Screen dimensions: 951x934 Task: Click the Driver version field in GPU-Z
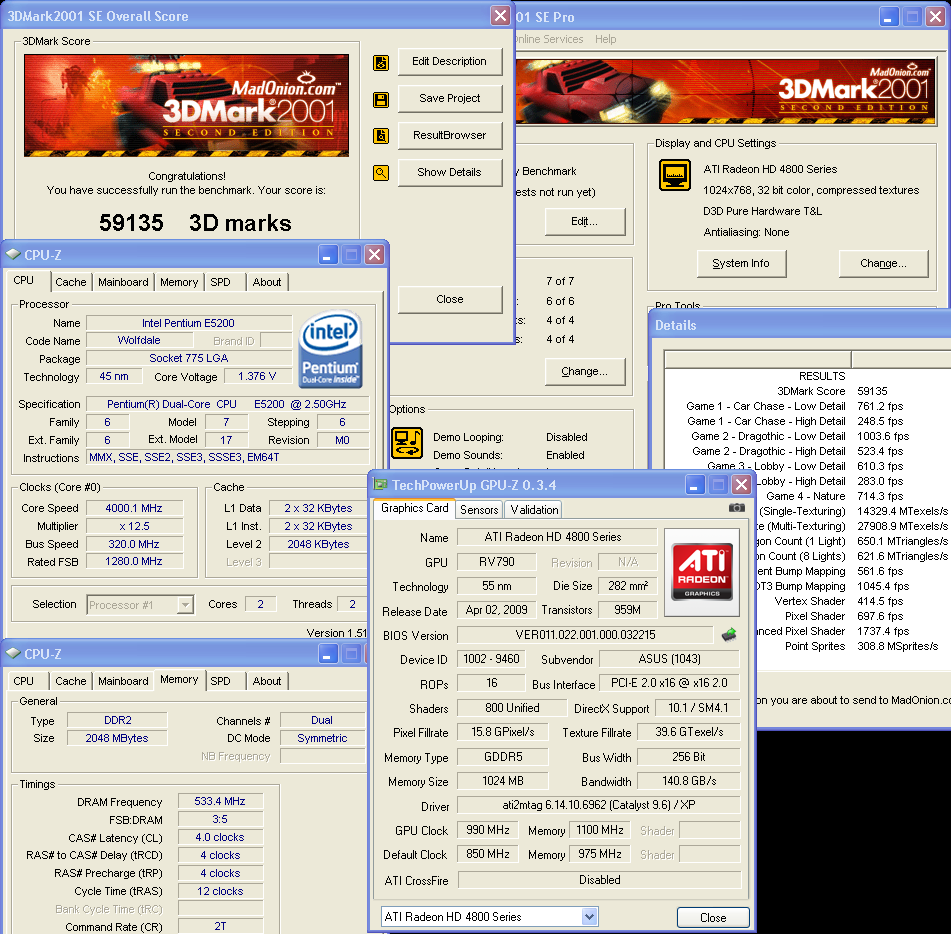[x=599, y=805]
